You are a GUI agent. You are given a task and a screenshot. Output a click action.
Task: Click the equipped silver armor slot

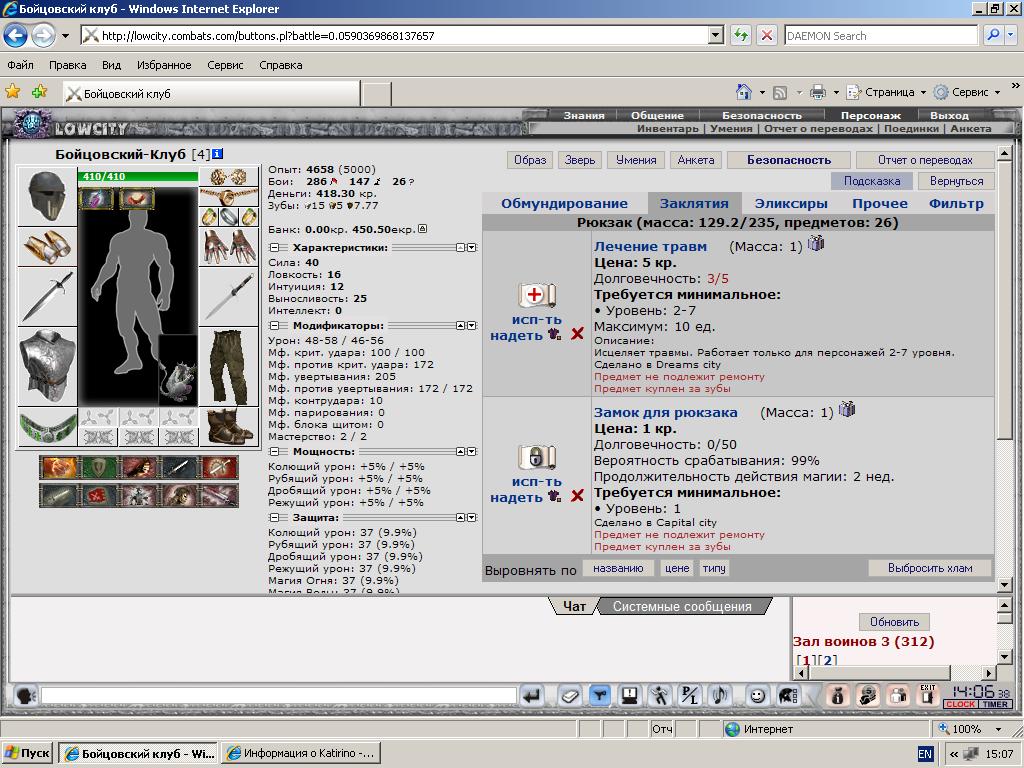tap(47, 367)
